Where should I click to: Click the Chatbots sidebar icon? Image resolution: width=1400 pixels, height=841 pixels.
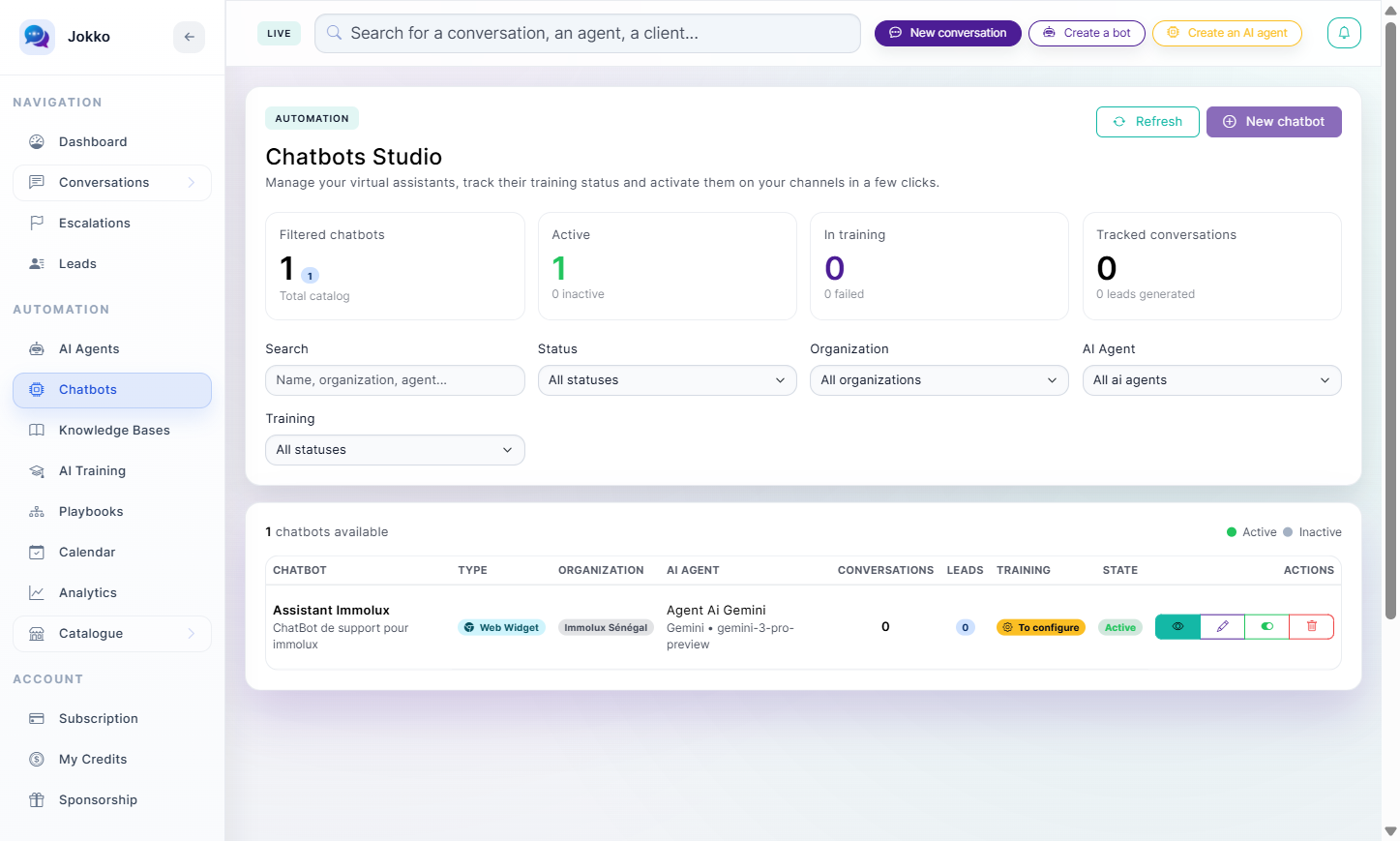37,390
